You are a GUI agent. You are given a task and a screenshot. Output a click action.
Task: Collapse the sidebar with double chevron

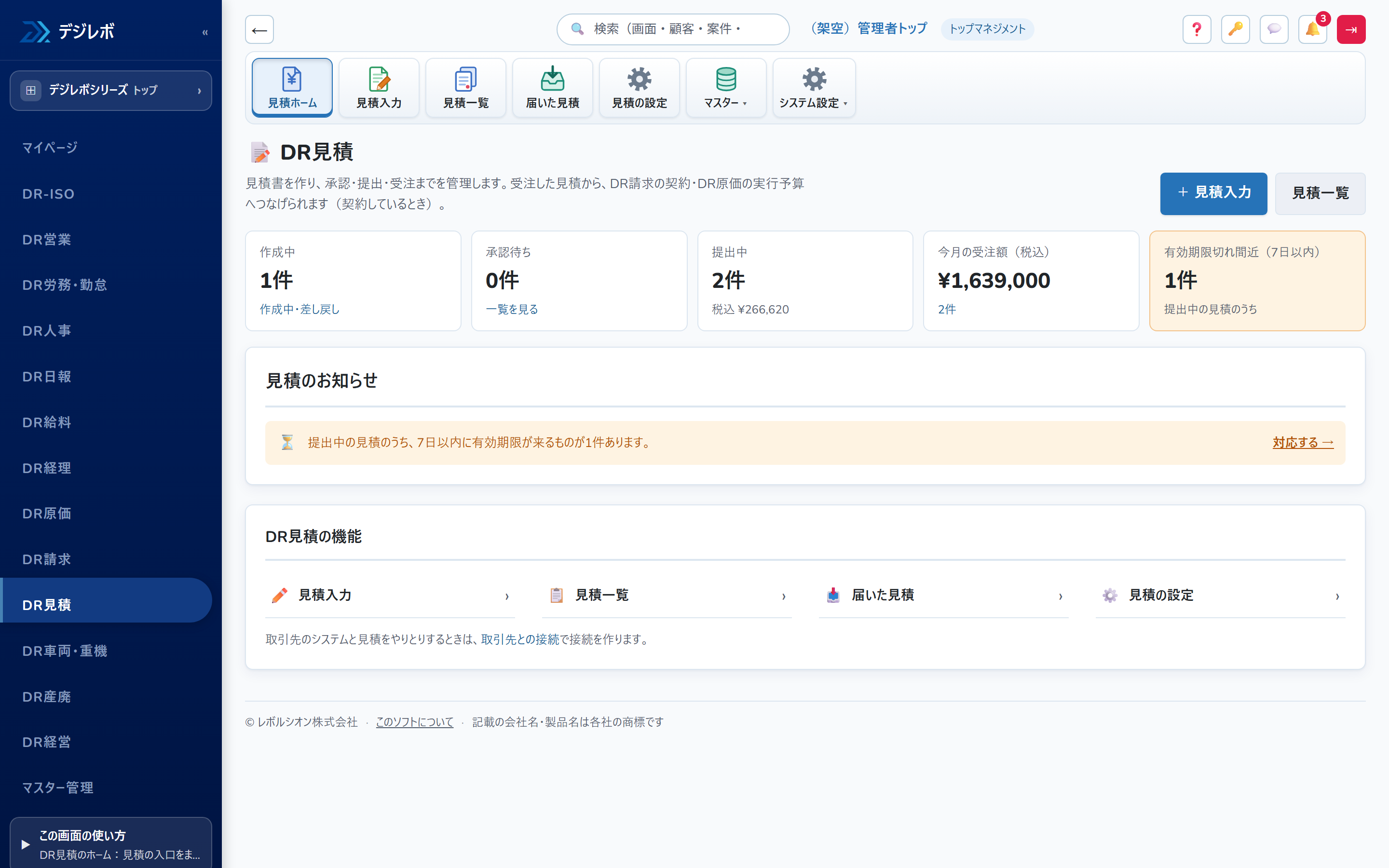pos(205,32)
